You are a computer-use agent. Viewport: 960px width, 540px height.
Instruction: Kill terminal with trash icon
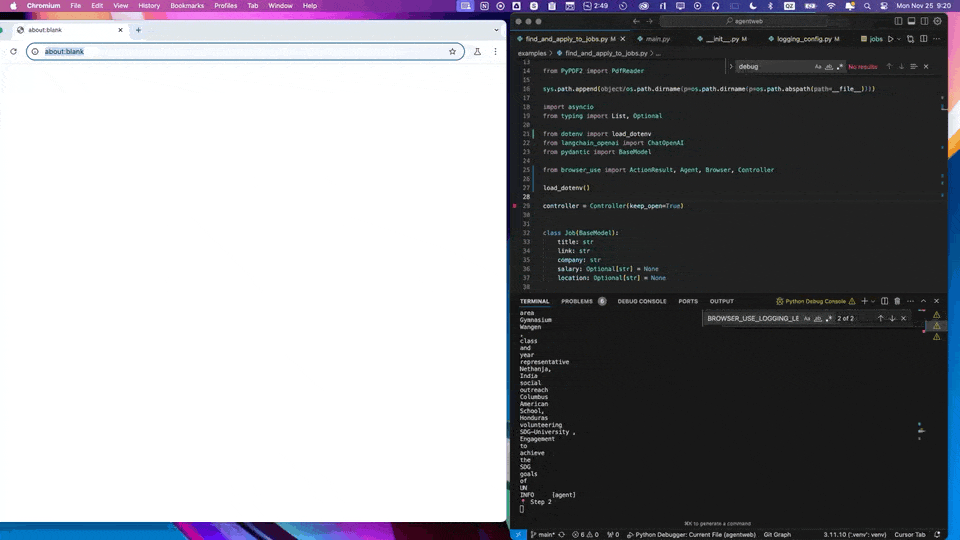(x=898, y=301)
